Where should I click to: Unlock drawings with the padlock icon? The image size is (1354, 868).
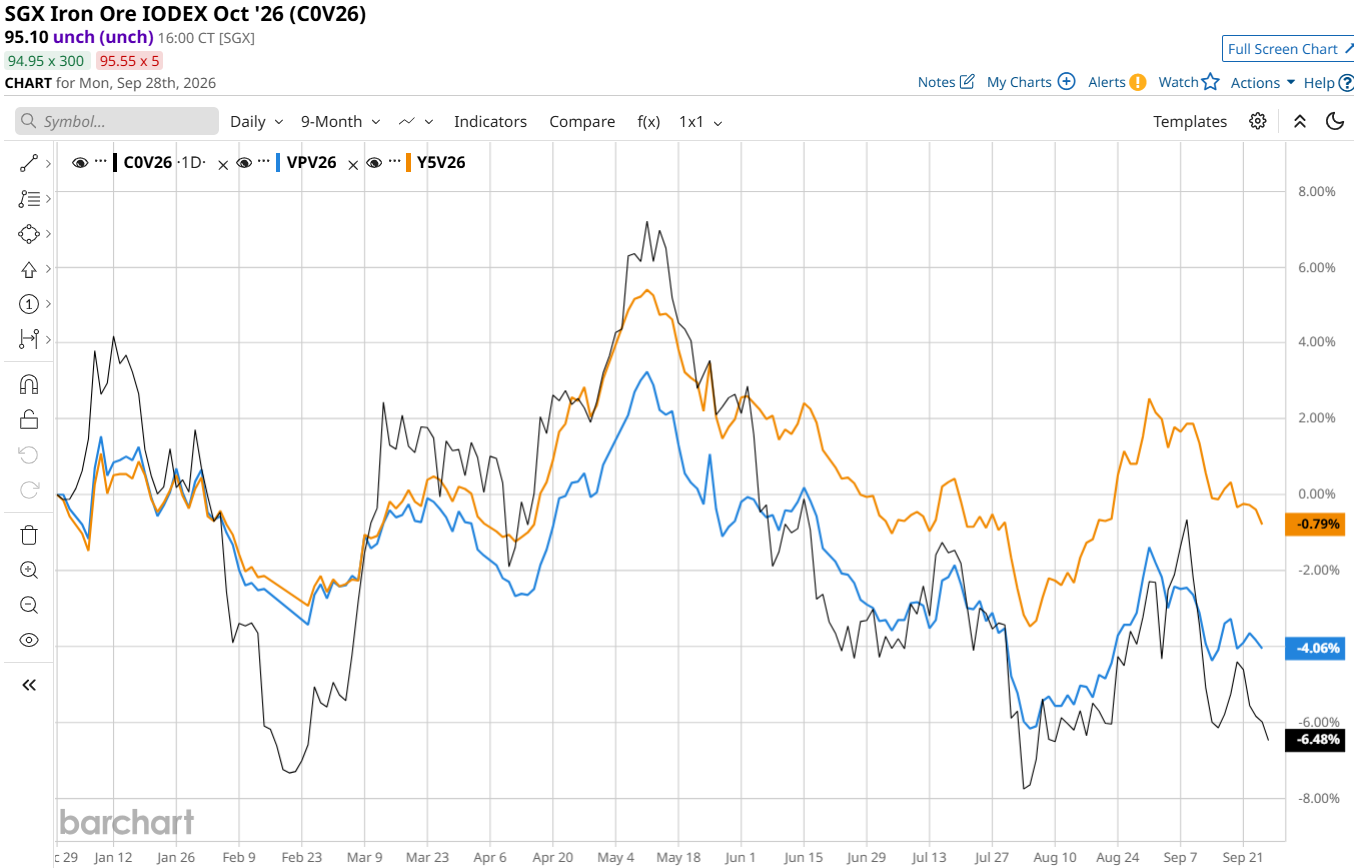pyautogui.click(x=29, y=419)
